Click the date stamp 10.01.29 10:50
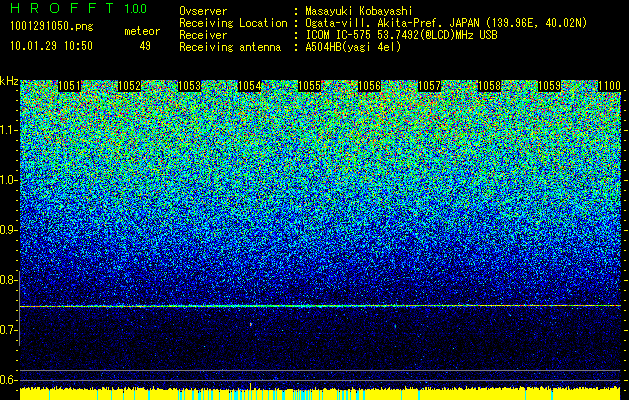 (x=51, y=46)
